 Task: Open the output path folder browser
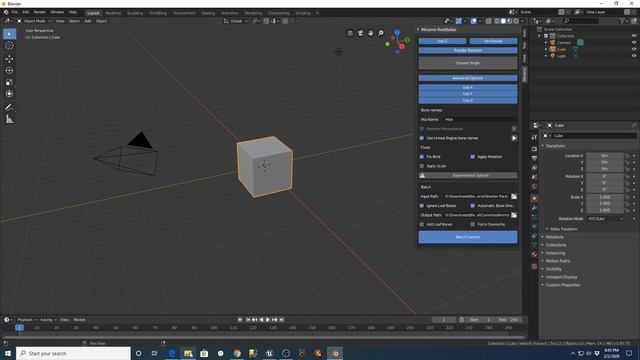click(x=514, y=215)
